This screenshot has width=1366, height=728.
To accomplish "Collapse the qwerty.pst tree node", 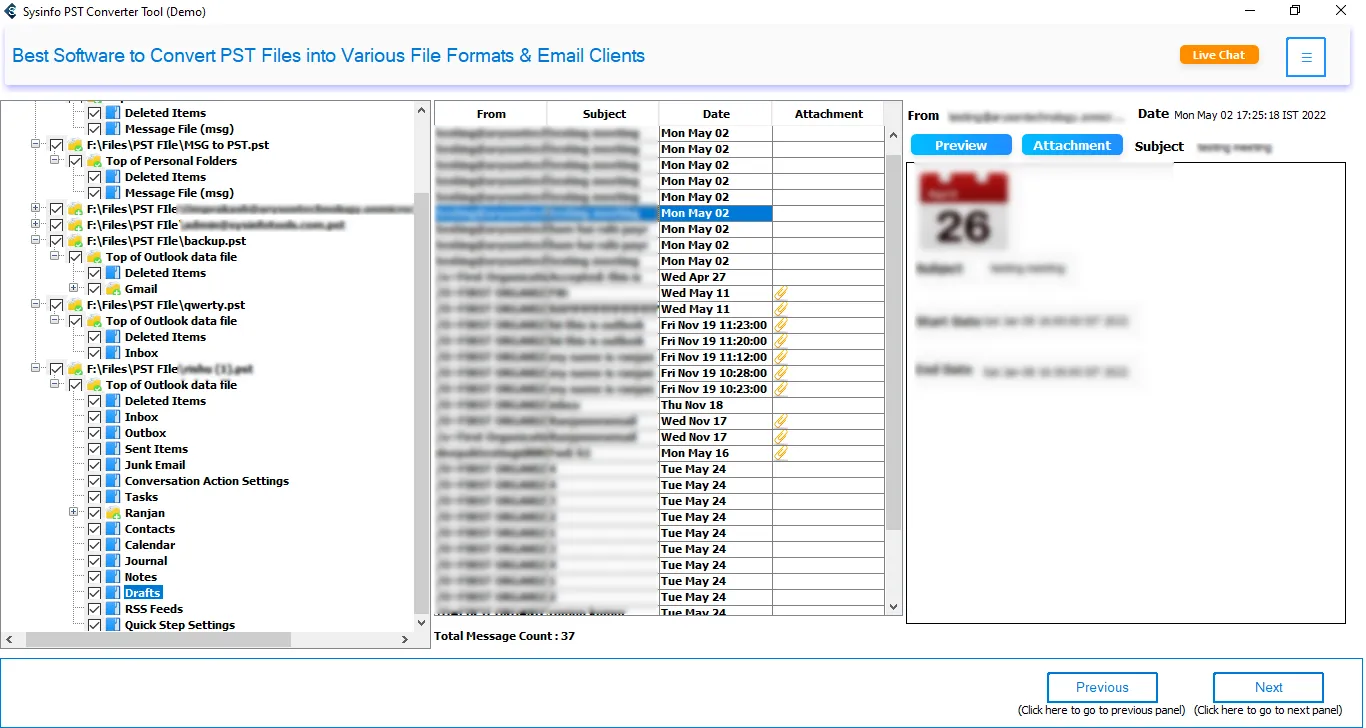I will (36, 305).
